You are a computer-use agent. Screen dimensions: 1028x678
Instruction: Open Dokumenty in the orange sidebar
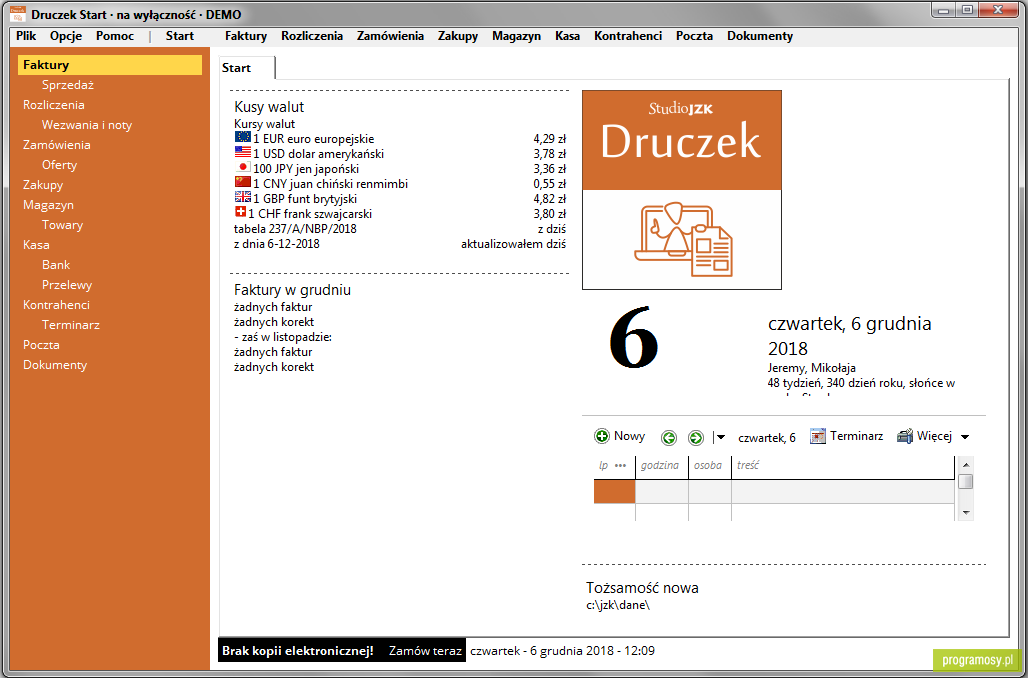coord(55,365)
